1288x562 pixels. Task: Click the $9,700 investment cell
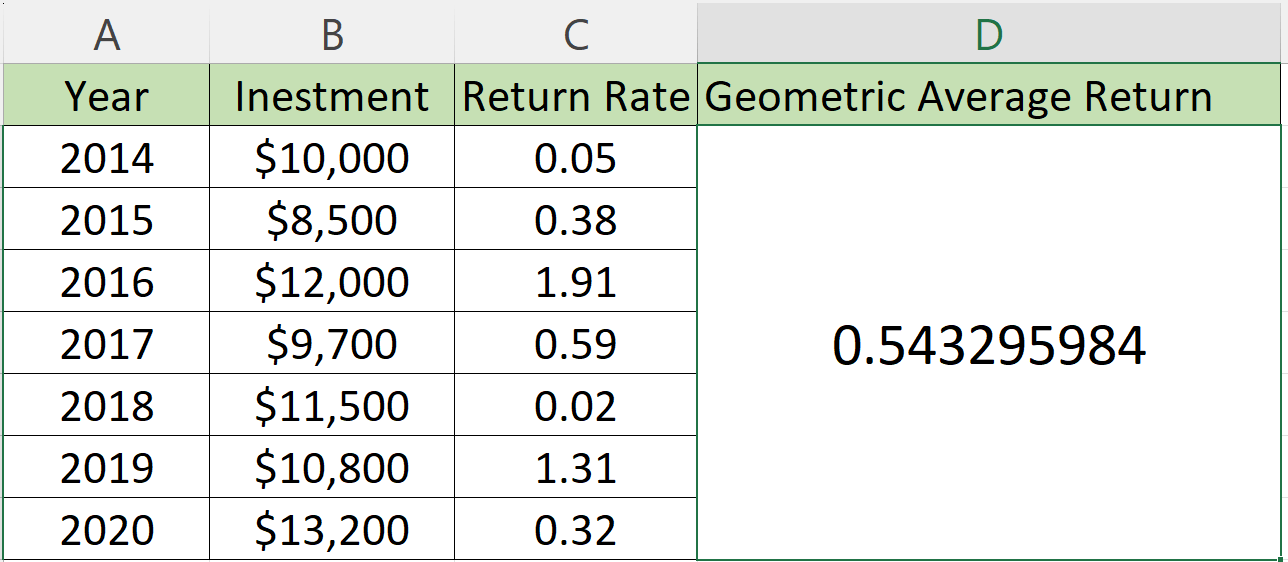[332, 343]
